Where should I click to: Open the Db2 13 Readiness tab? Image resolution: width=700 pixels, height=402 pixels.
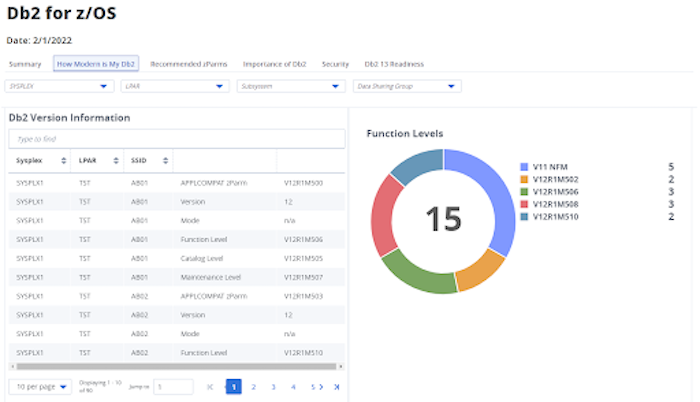[394, 63]
